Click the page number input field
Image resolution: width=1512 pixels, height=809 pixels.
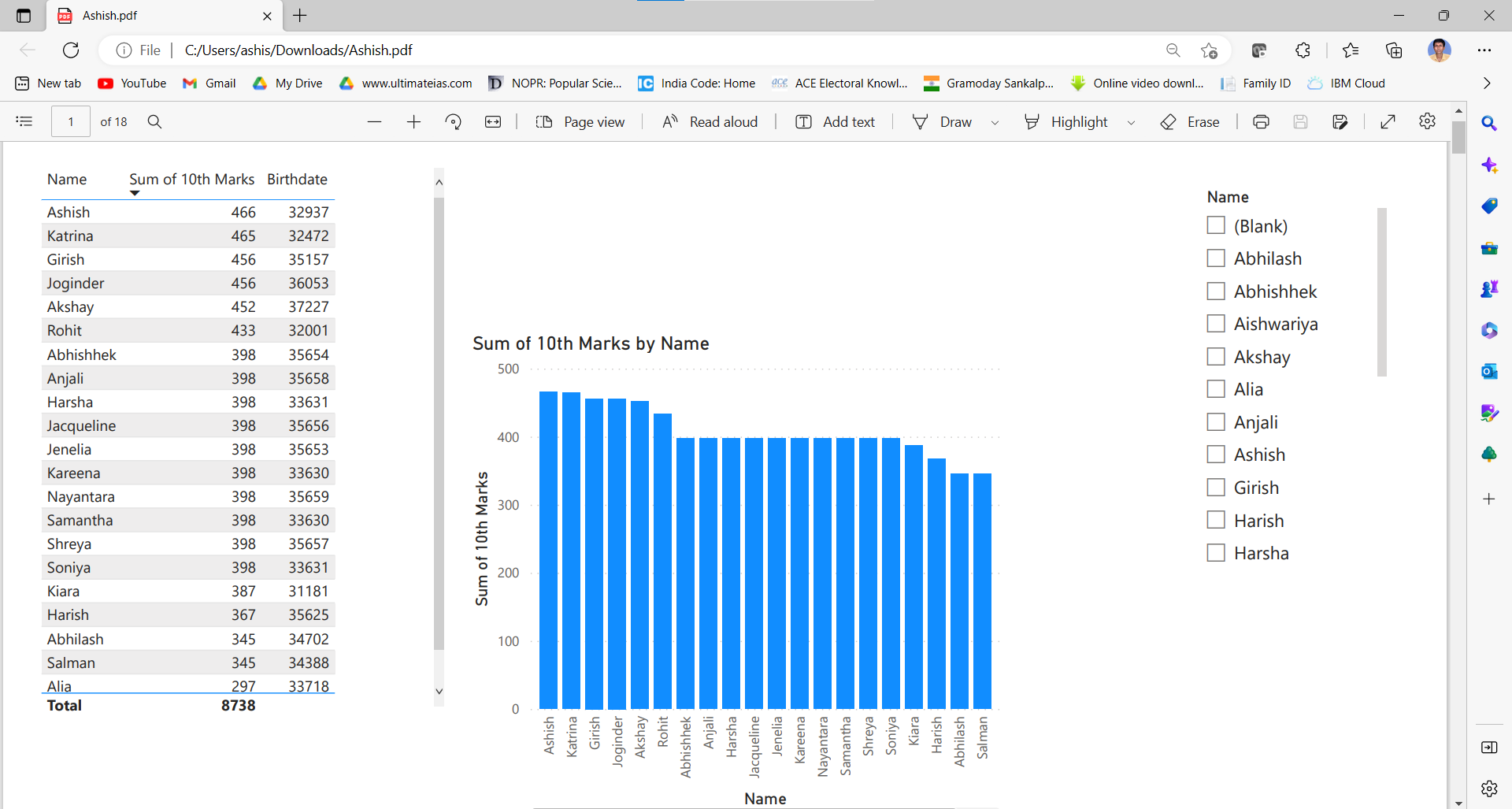pyautogui.click(x=71, y=121)
